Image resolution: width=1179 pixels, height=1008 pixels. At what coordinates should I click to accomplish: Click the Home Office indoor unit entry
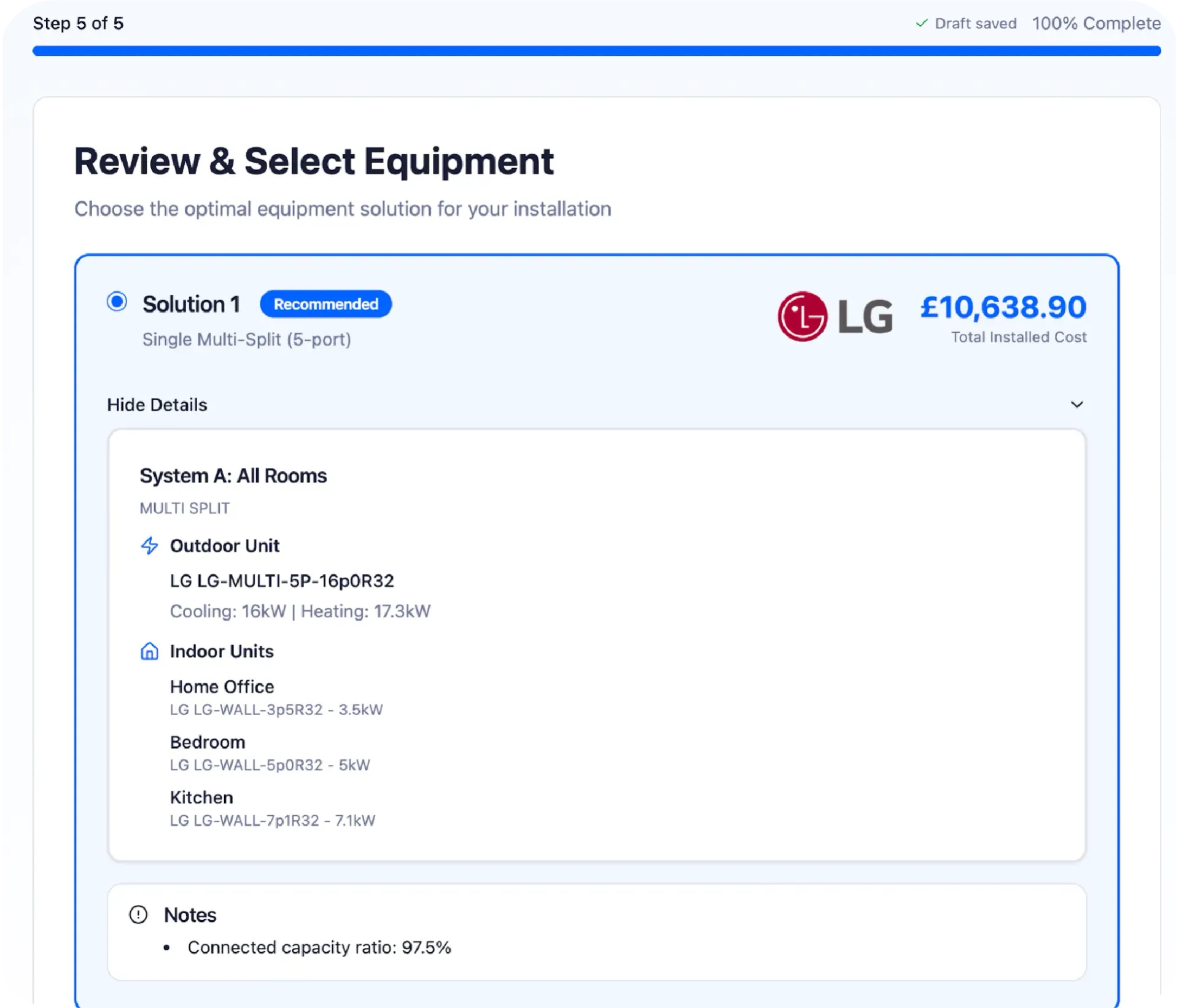coord(222,687)
